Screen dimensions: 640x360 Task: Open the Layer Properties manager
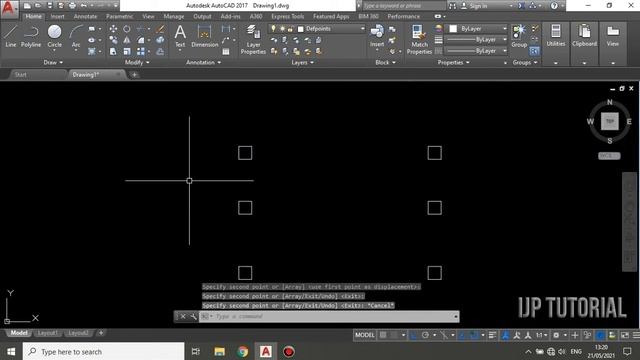253,39
